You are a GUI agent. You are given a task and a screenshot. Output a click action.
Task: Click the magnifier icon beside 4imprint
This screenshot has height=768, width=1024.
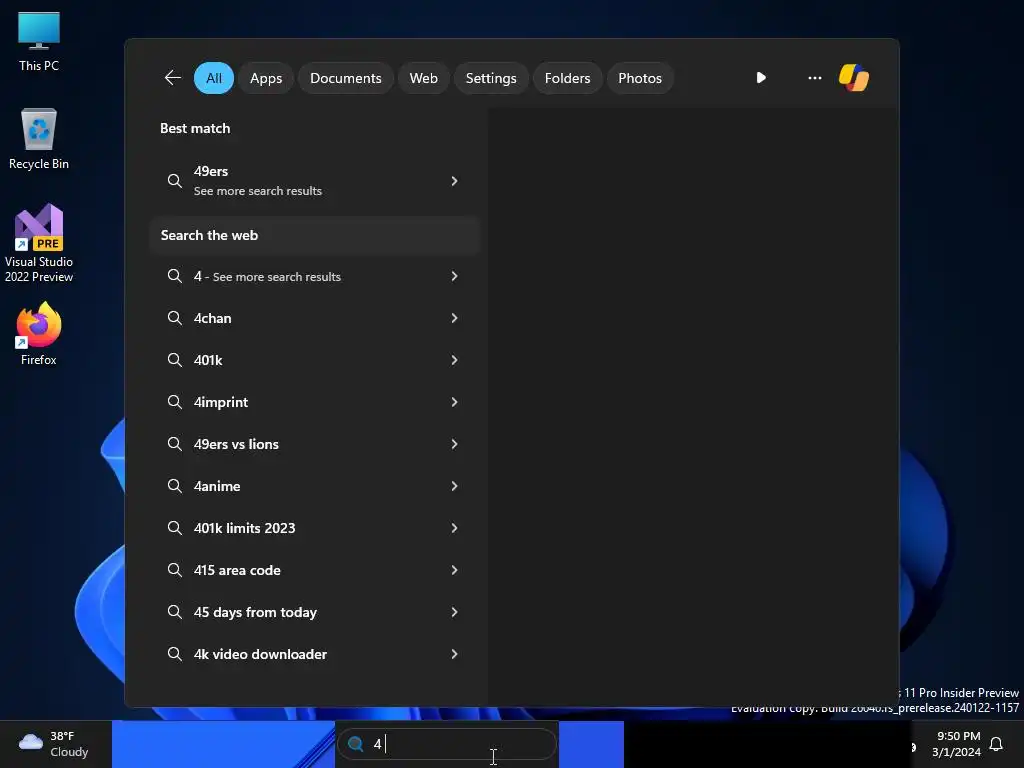[x=174, y=402]
